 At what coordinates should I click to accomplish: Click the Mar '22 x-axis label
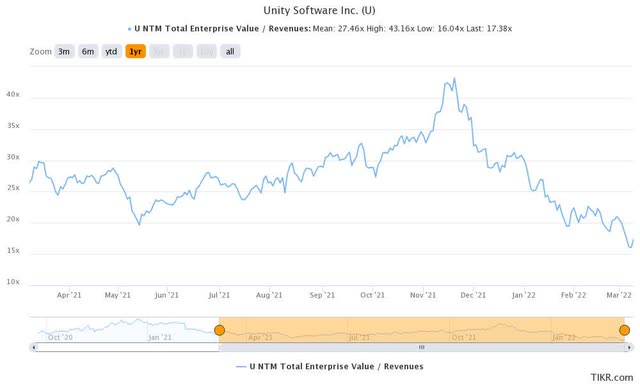pyautogui.click(x=619, y=295)
